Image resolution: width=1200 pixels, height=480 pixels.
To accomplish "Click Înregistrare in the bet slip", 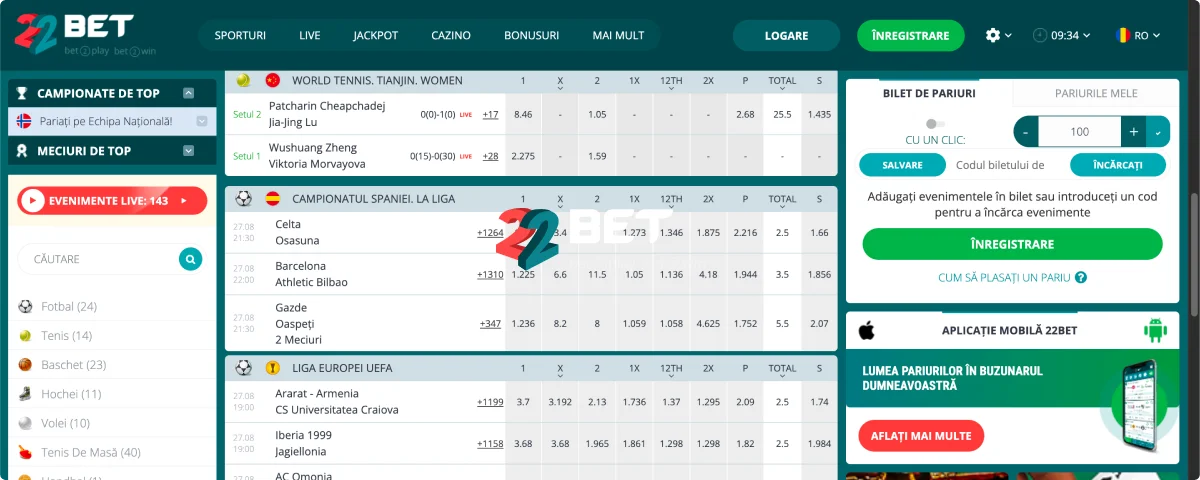I will tap(1012, 244).
